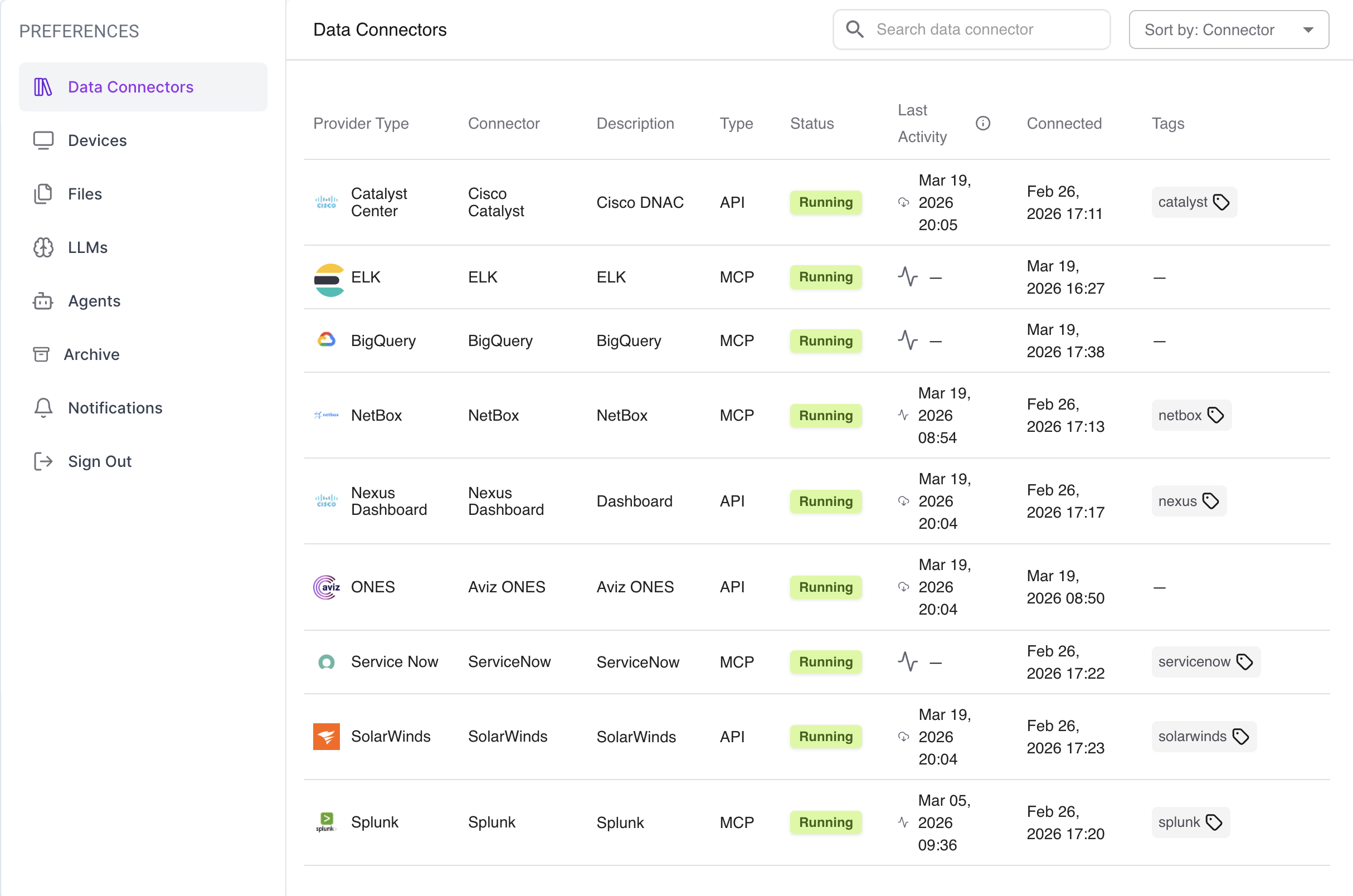The height and width of the screenshot is (896, 1353).
Task: Click the BigQuery activity pulse icon
Action: [x=907, y=340]
